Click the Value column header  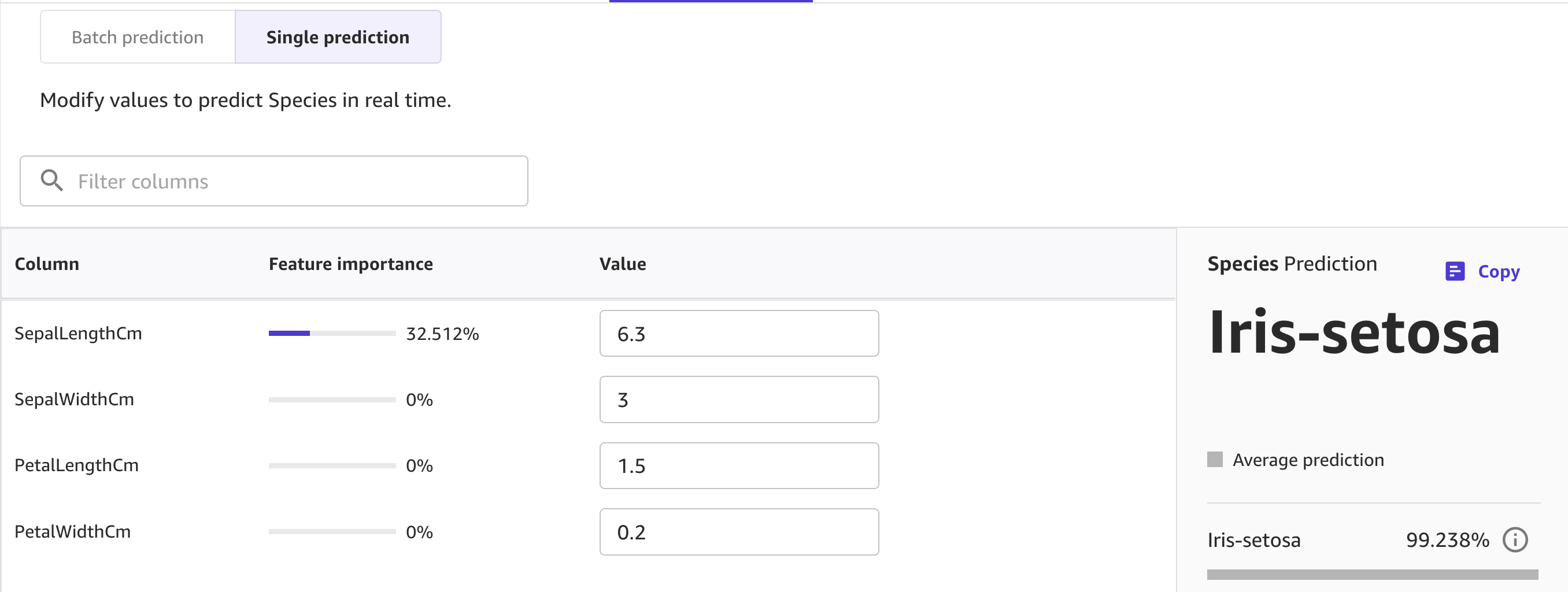(622, 264)
